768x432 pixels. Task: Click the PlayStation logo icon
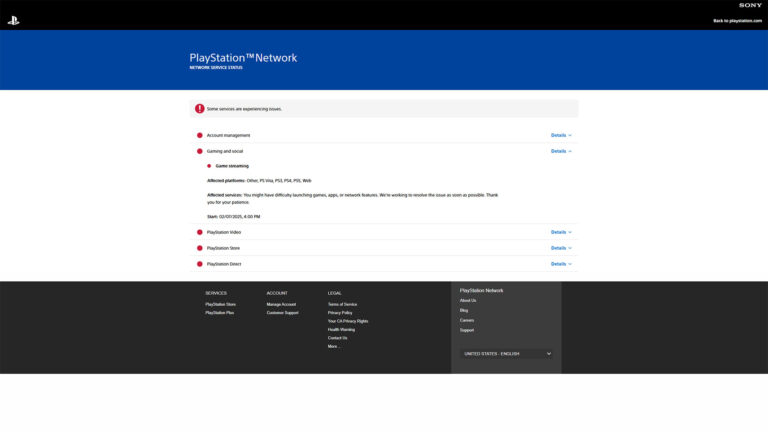[x=13, y=20]
